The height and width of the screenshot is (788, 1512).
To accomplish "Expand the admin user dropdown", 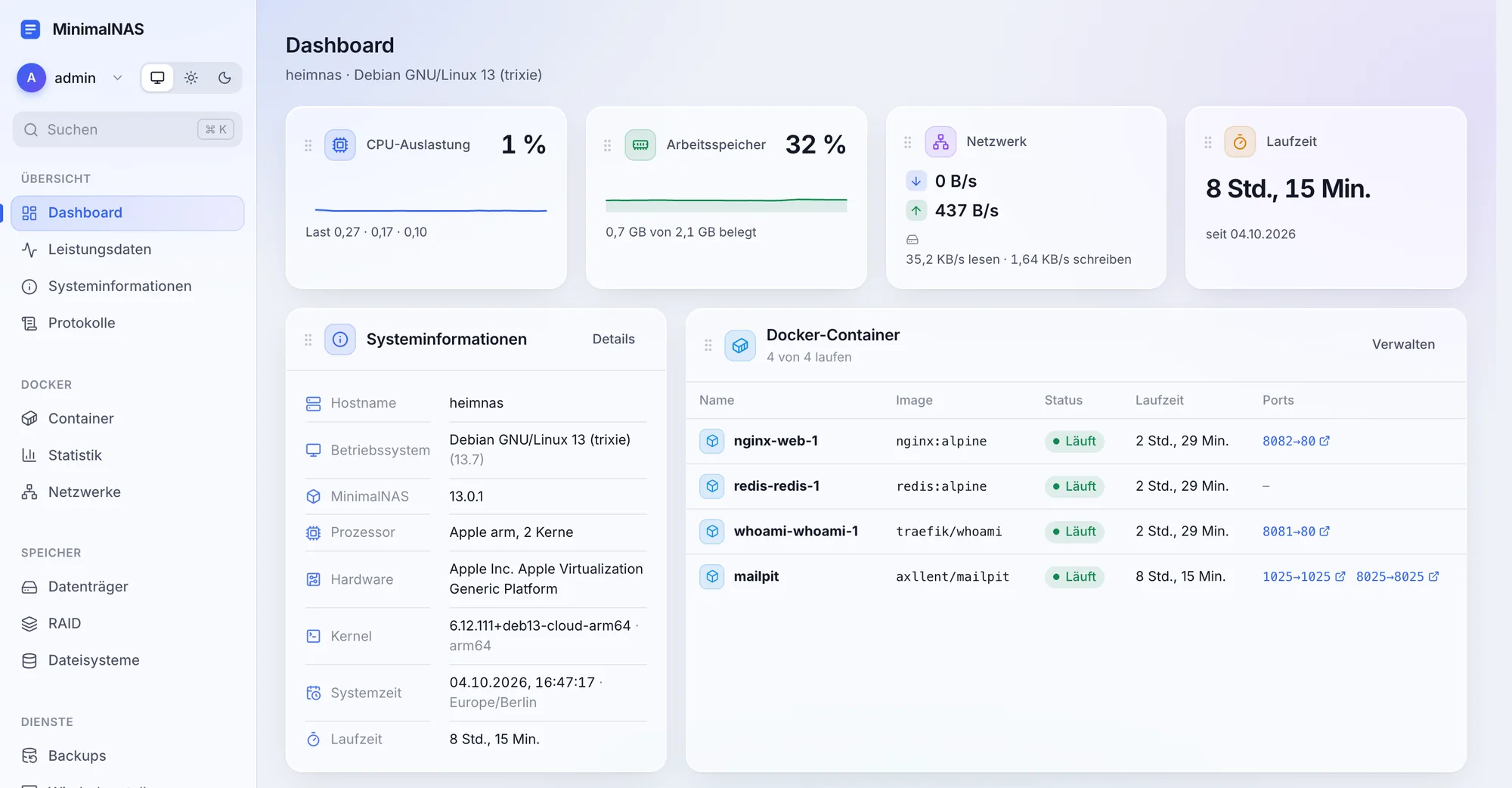I will pos(118,78).
